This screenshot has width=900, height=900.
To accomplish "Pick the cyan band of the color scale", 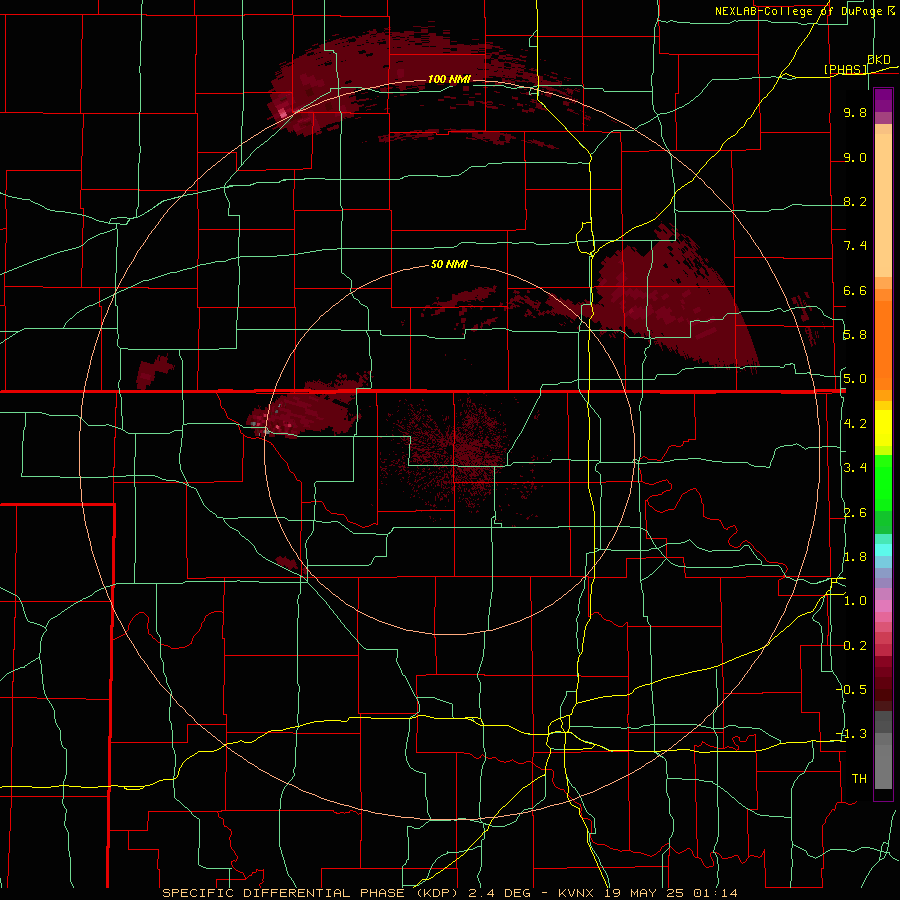I will [883, 550].
